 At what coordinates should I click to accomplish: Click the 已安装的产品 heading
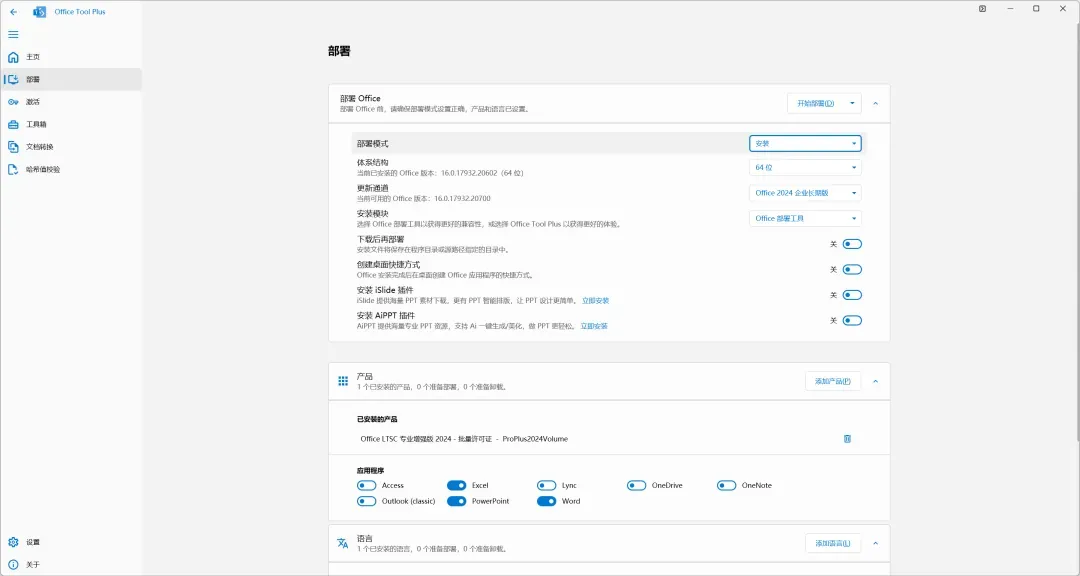click(377, 419)
